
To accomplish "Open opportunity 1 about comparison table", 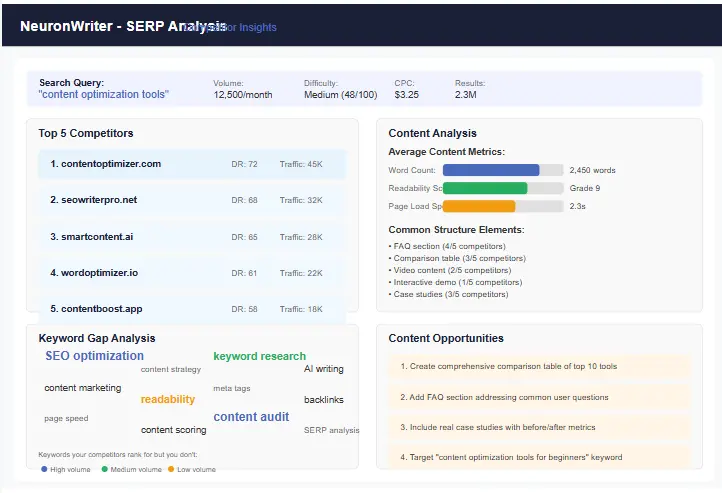I will 539,366.
